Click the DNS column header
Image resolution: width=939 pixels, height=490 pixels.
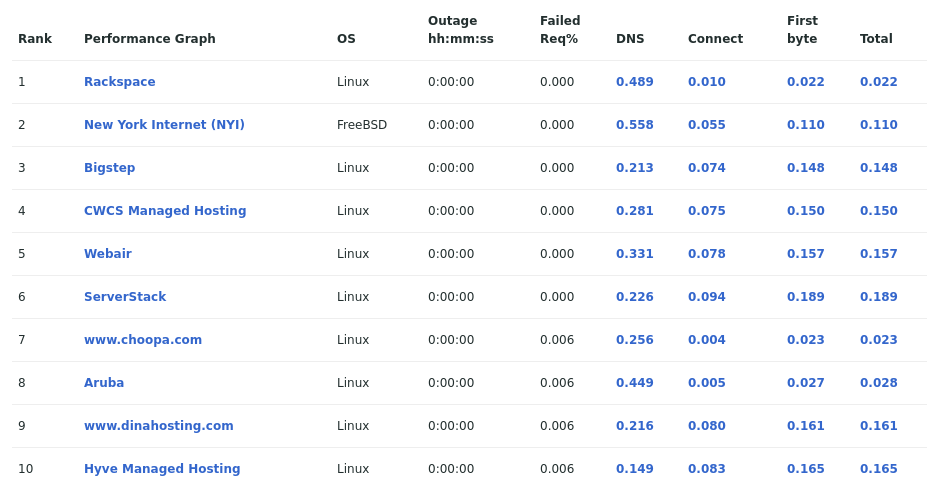tap(630, 38)
